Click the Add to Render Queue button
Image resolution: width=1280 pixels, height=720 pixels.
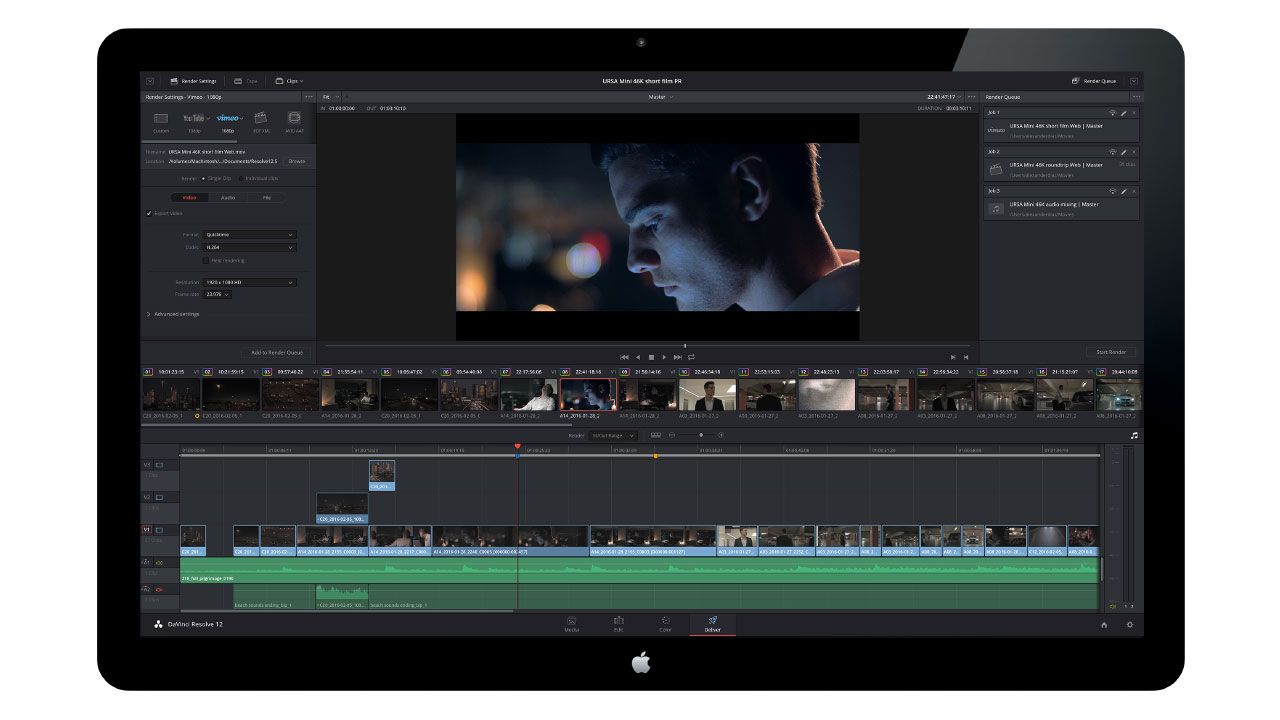(277, 353)
